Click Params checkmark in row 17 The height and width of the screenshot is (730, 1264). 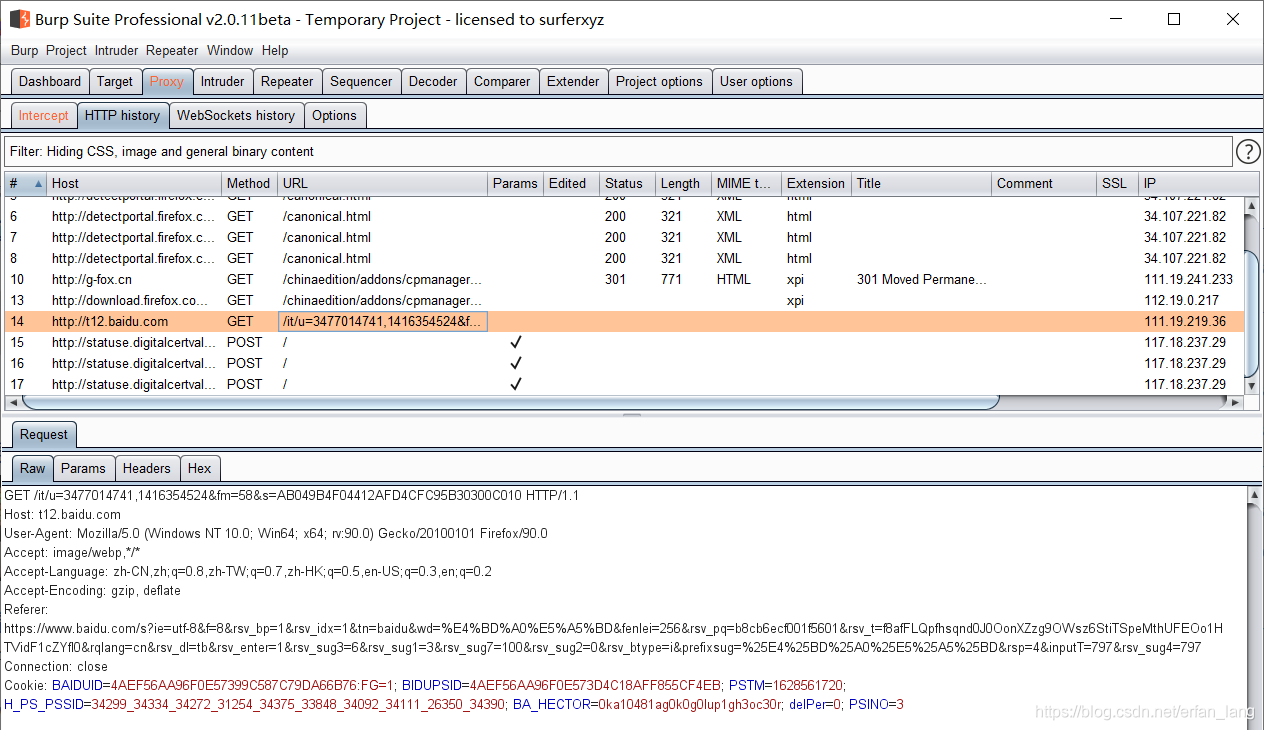pos(516,384)
